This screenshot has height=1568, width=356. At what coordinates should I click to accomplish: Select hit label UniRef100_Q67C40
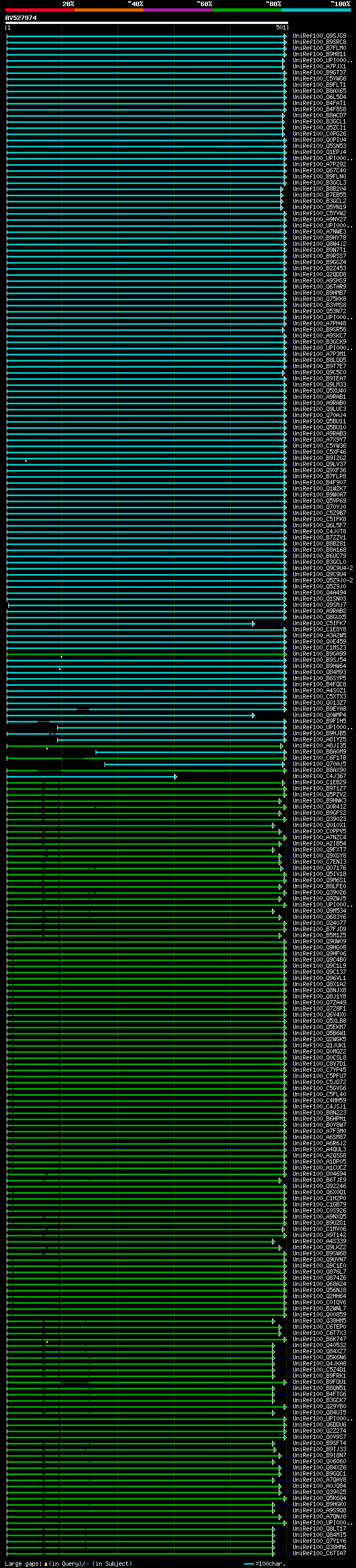pyautogui.click(x=319, y=170)
